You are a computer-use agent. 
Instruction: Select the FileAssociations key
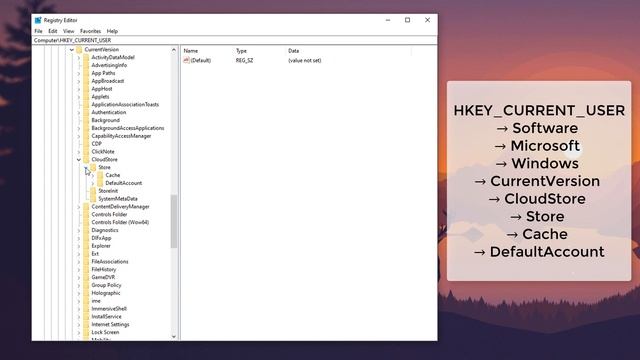click(x=110, y=262)
